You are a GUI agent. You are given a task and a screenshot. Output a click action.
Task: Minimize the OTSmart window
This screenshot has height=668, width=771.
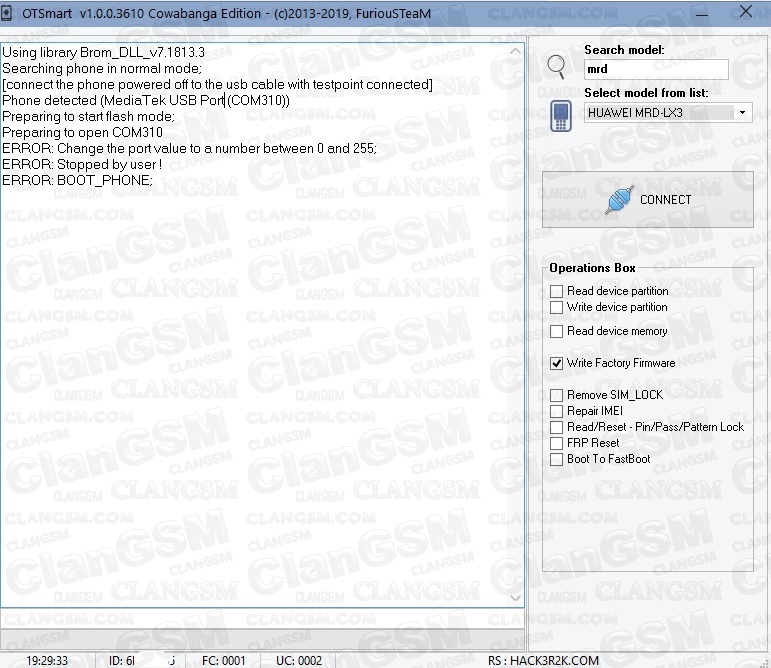click(702, 14)
